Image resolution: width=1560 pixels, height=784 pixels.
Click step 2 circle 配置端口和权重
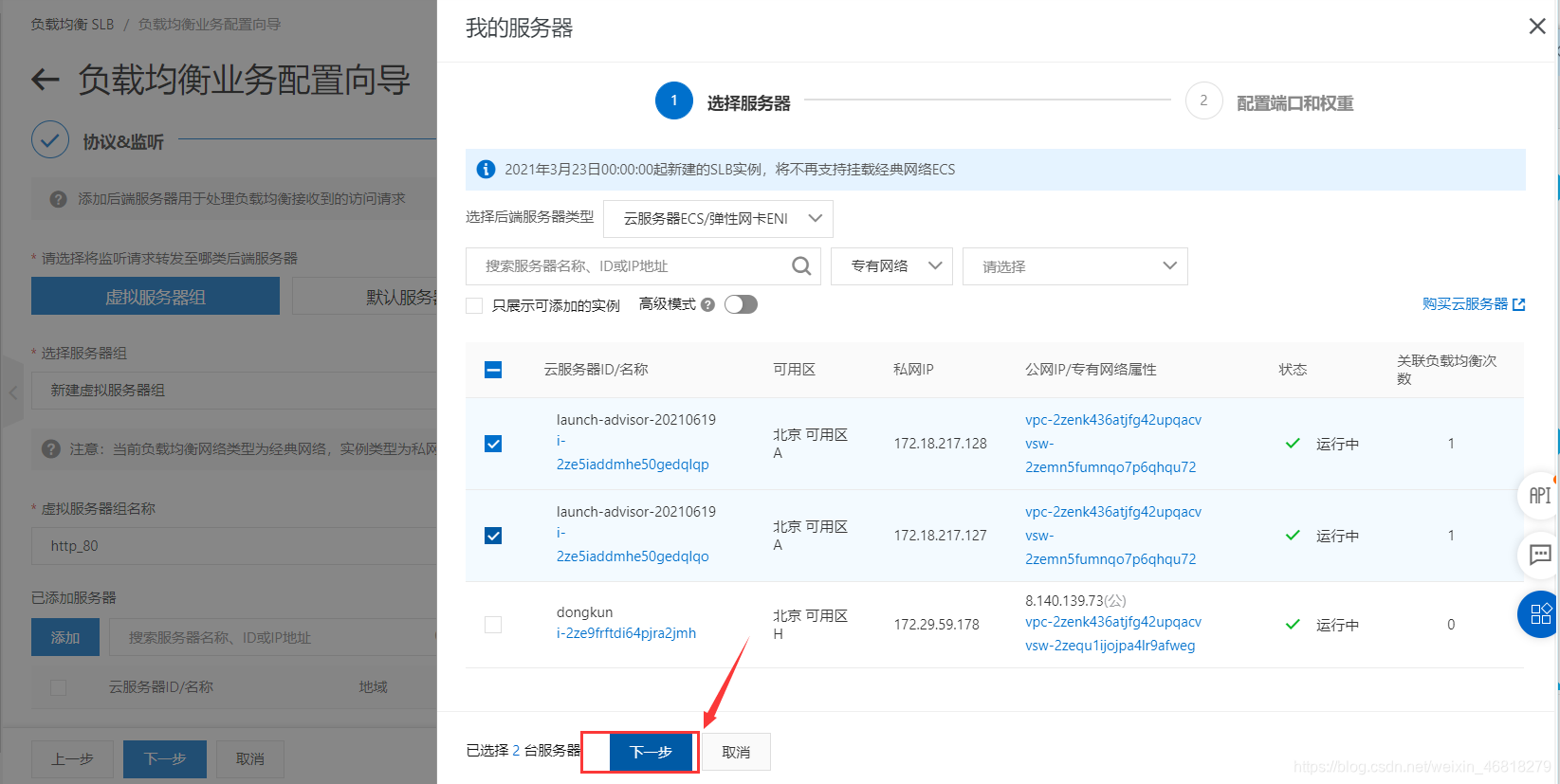(1203, 100)
